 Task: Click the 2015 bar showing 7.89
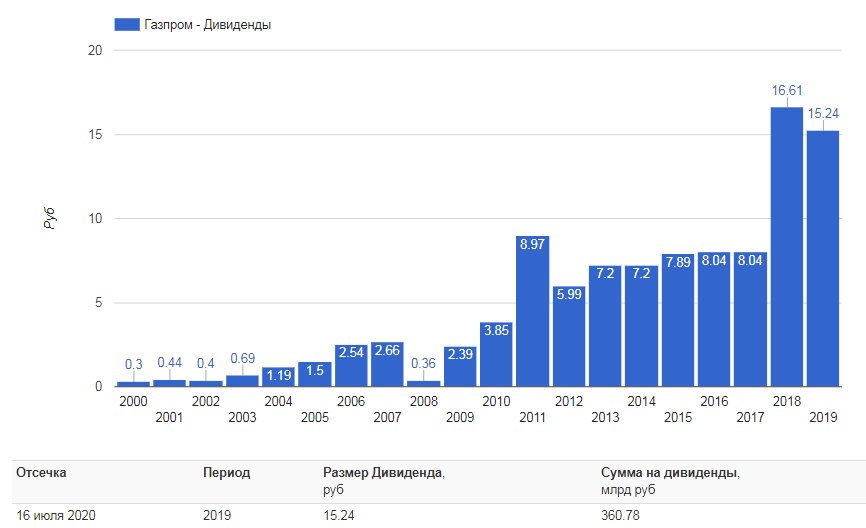(678, 320)
